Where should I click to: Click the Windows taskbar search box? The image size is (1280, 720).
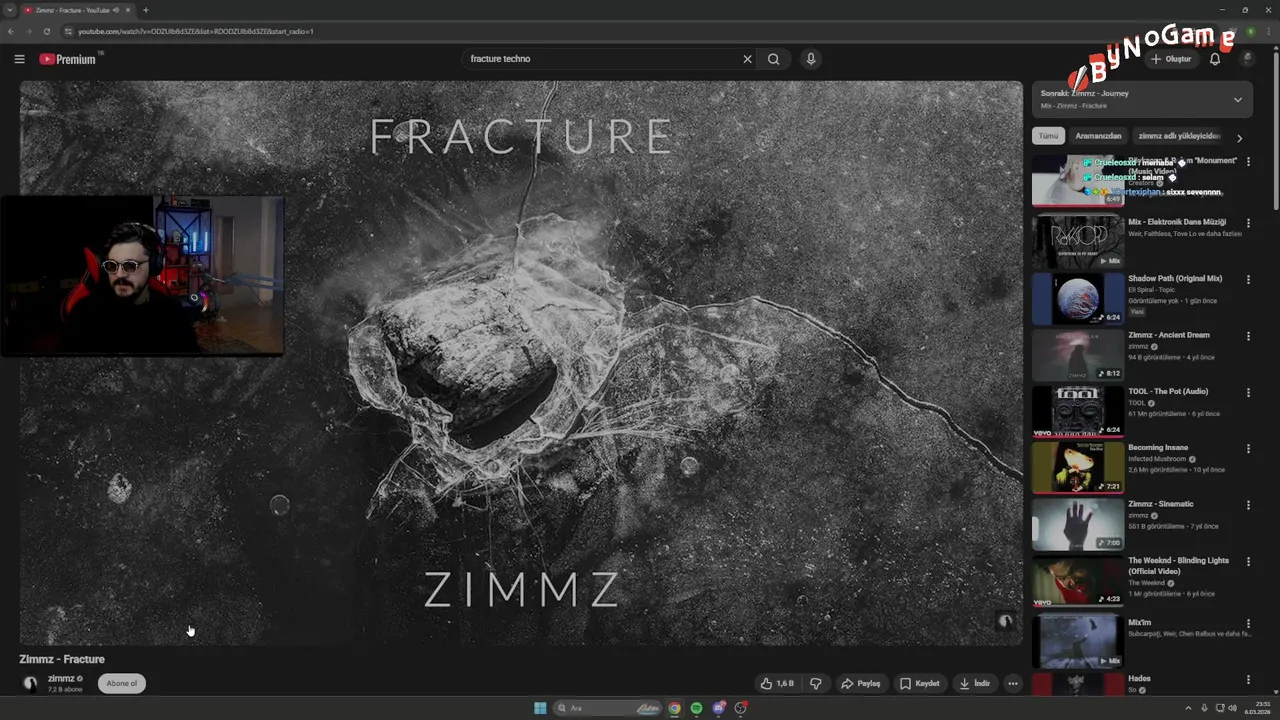pos(610,708)
